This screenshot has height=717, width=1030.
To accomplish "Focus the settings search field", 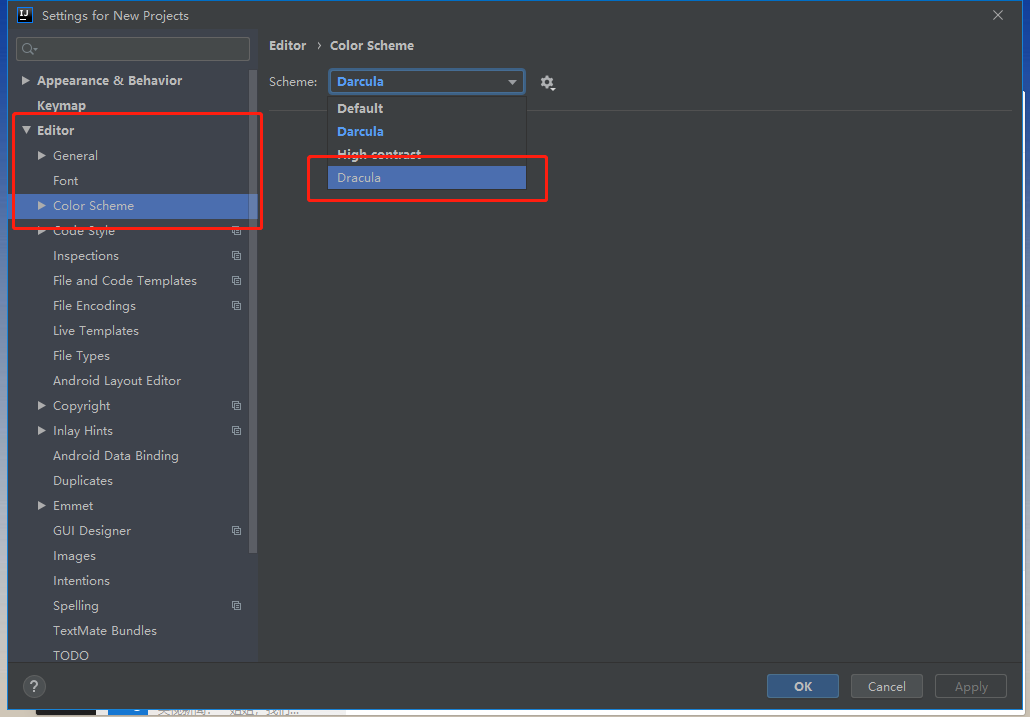I will [133, 49].
